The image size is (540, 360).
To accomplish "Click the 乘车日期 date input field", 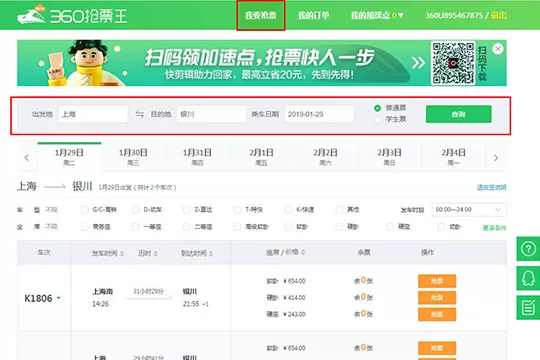I will point(319,114).
